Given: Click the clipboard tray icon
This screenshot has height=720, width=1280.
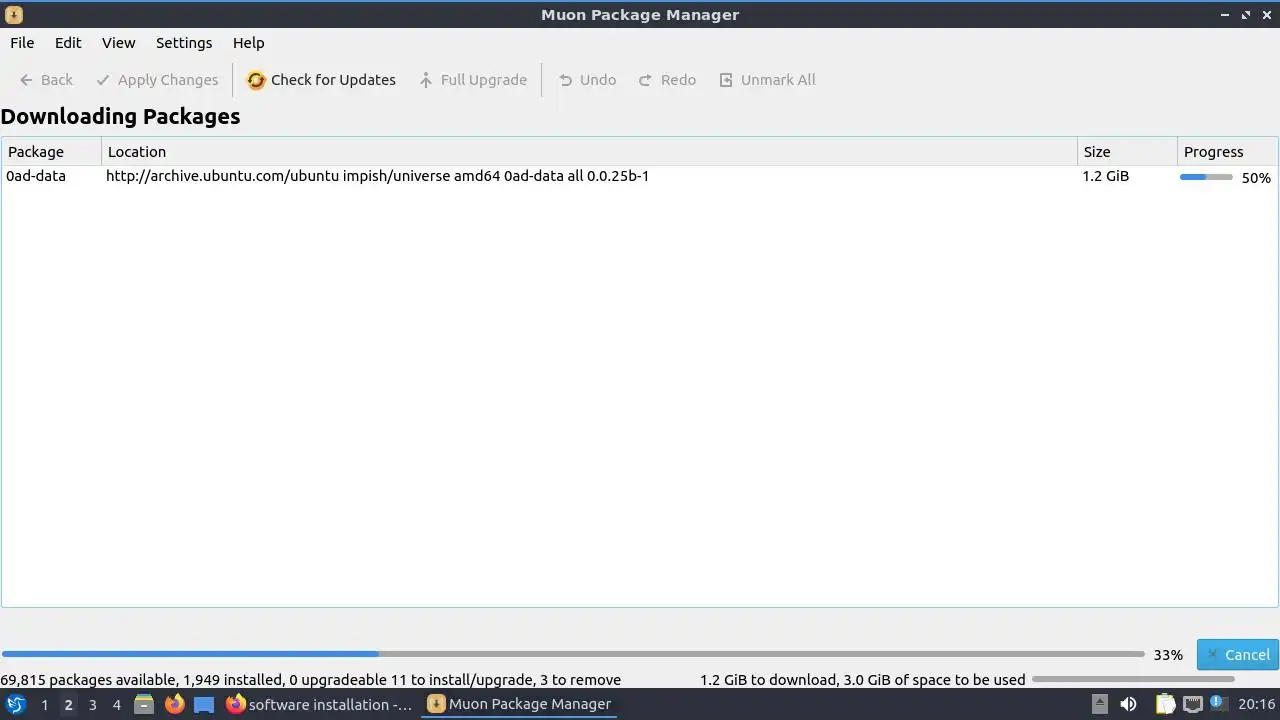Looking at the screenshot, I should point(1165,704).
